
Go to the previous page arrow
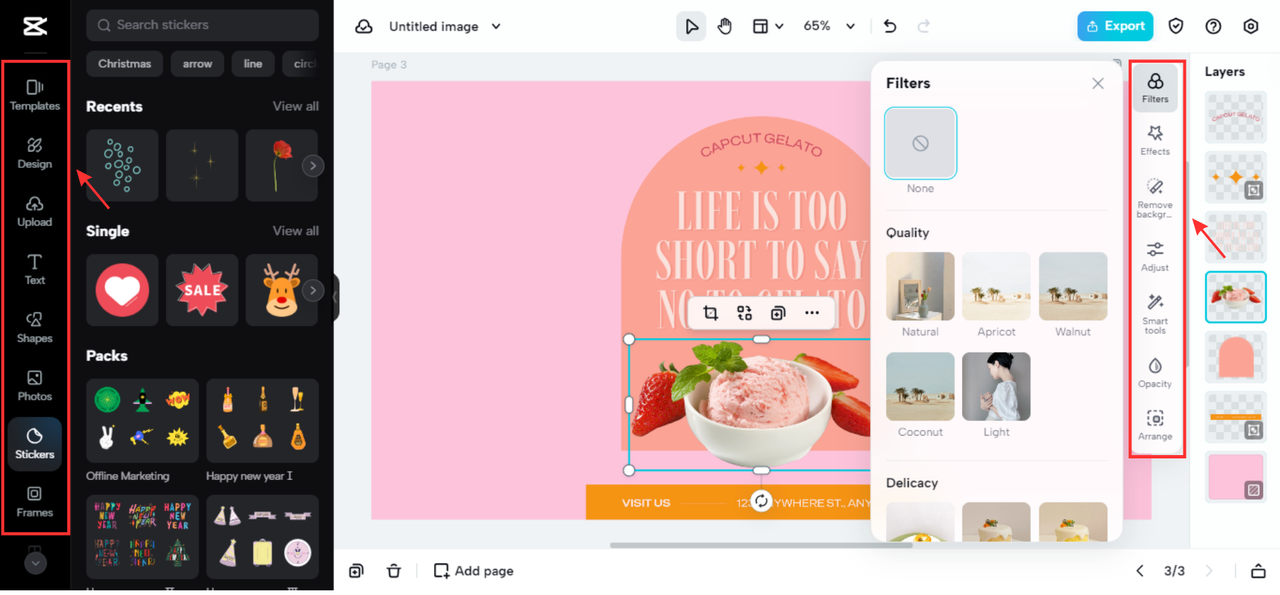pos(1140,571)
